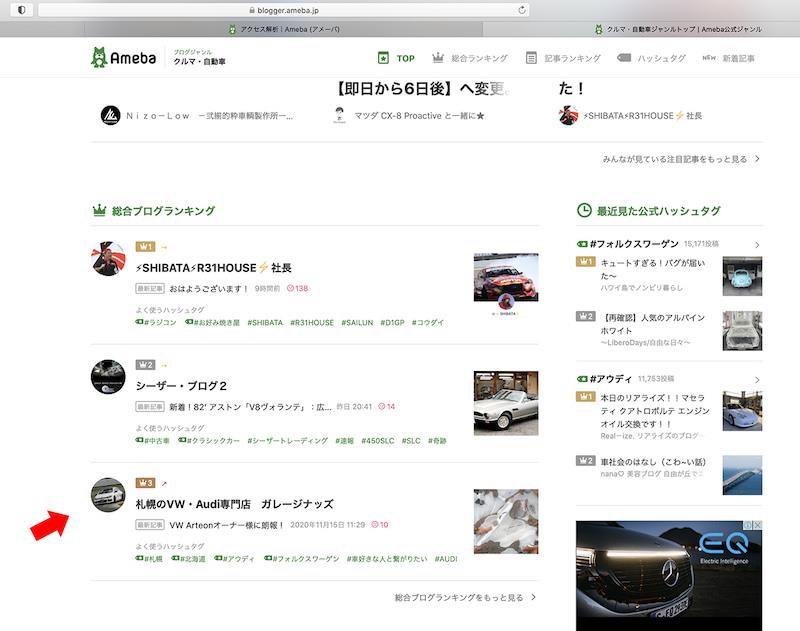Open 新着記事 navigation item
The height and width of the screenshot is (631, 800).
[728, 58]
